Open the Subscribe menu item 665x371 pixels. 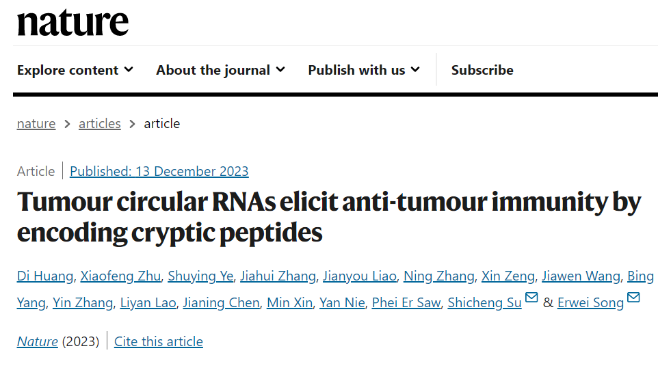coord(482,70)
